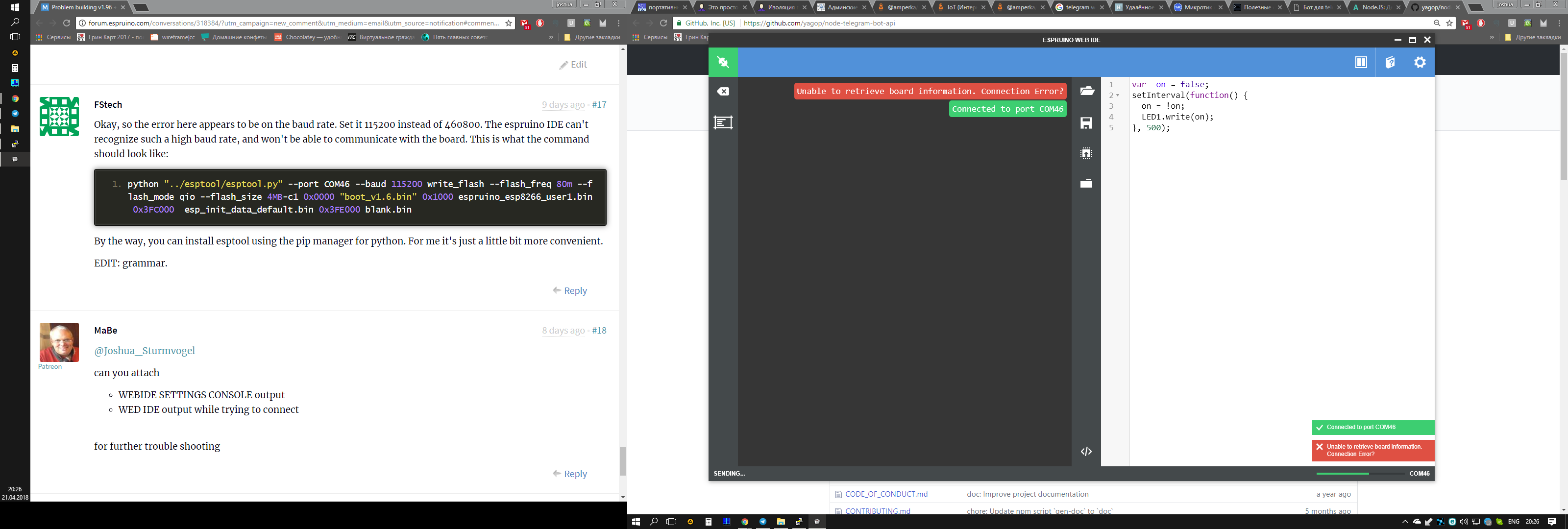Send code to Espruino with the upload chip icon
This screenshot has width=1568, height=529.
pos(1086,153)
